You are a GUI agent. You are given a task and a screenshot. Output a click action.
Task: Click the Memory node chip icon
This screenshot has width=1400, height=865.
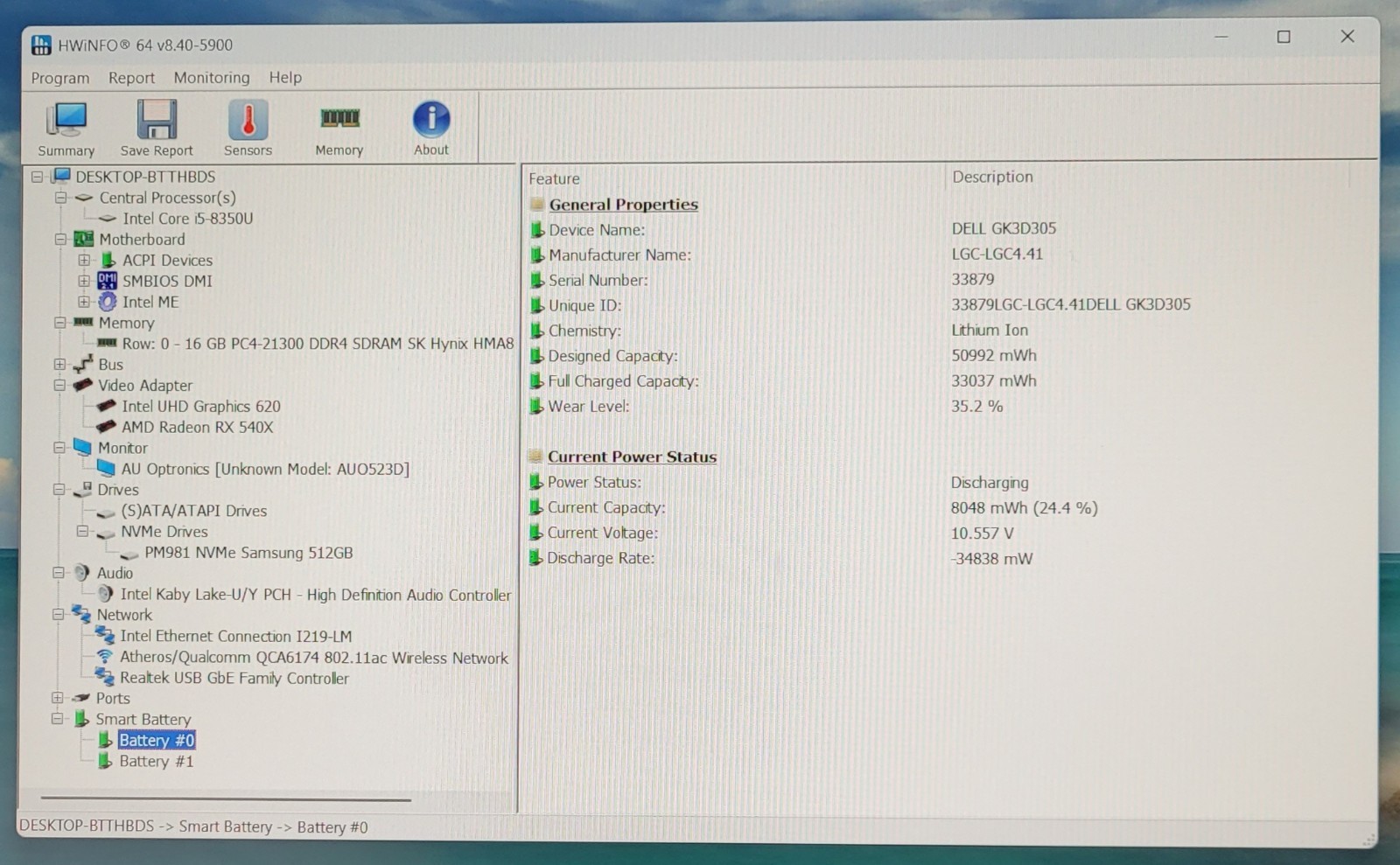[83, 322]
